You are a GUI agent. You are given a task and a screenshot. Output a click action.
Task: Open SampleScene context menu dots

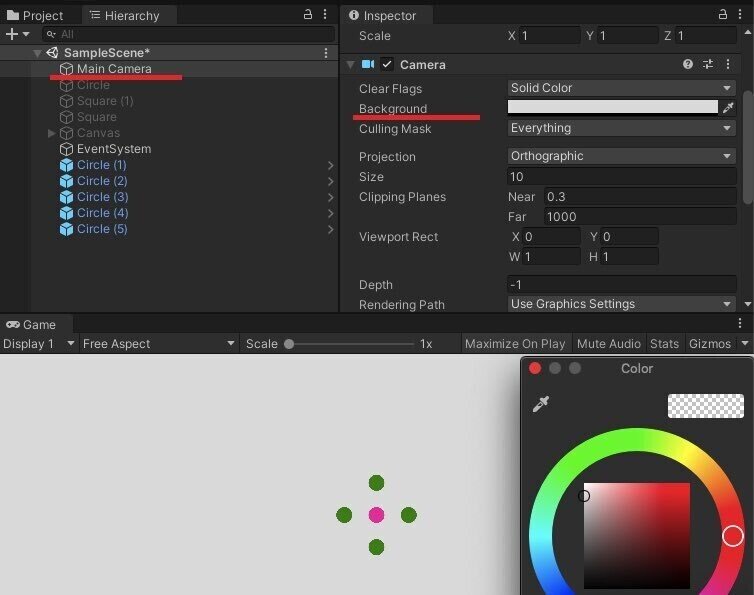pyautogui.click(x=326, y=53)
